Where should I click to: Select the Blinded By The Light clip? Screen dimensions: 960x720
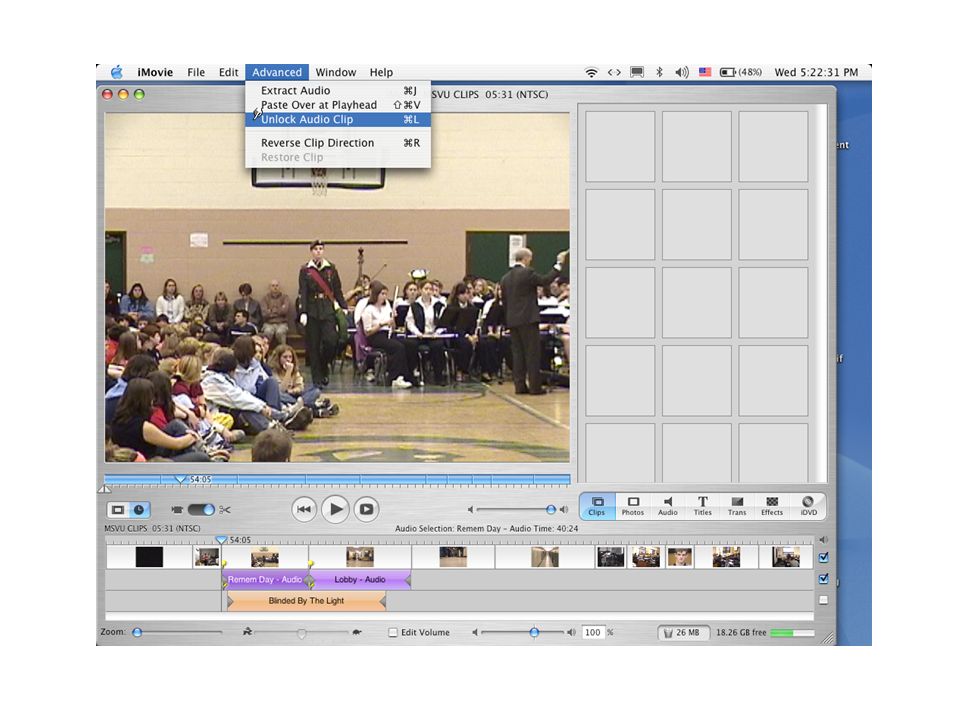tap(306, 601)
